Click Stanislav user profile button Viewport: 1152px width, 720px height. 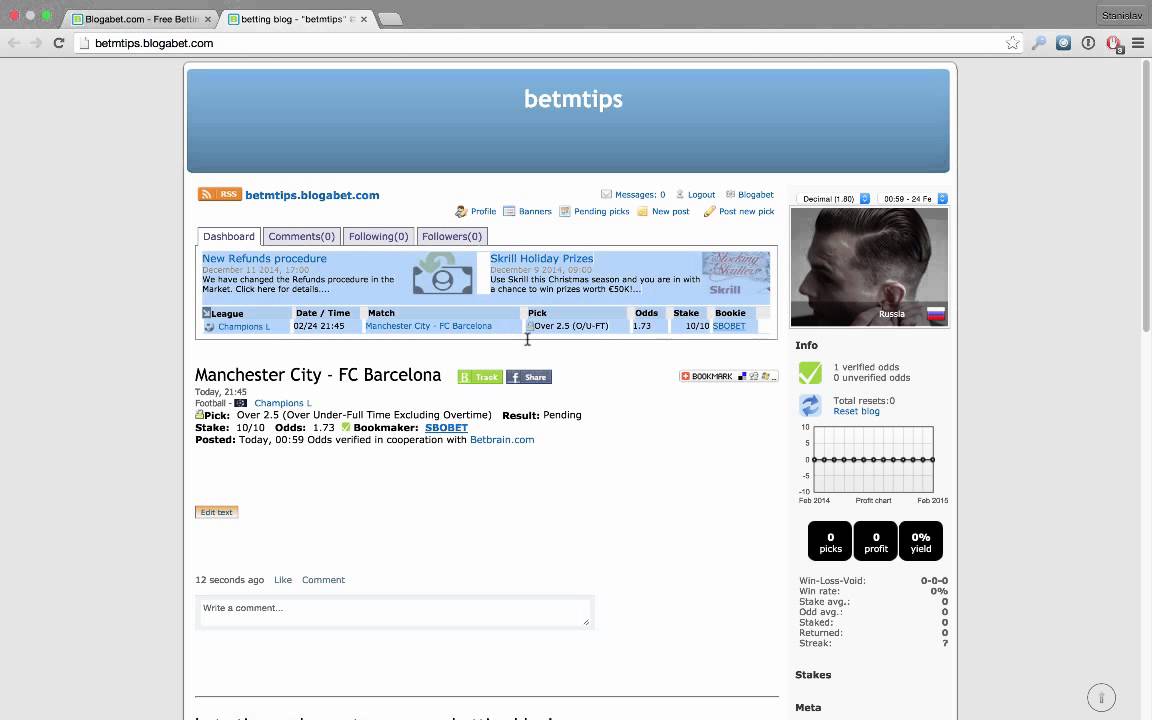[1122, 15]
